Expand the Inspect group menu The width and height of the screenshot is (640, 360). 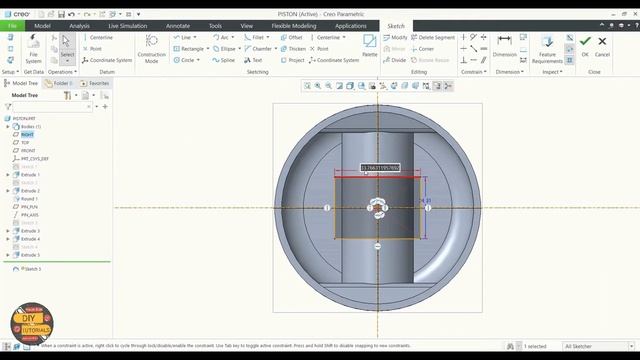coord(552,72)
